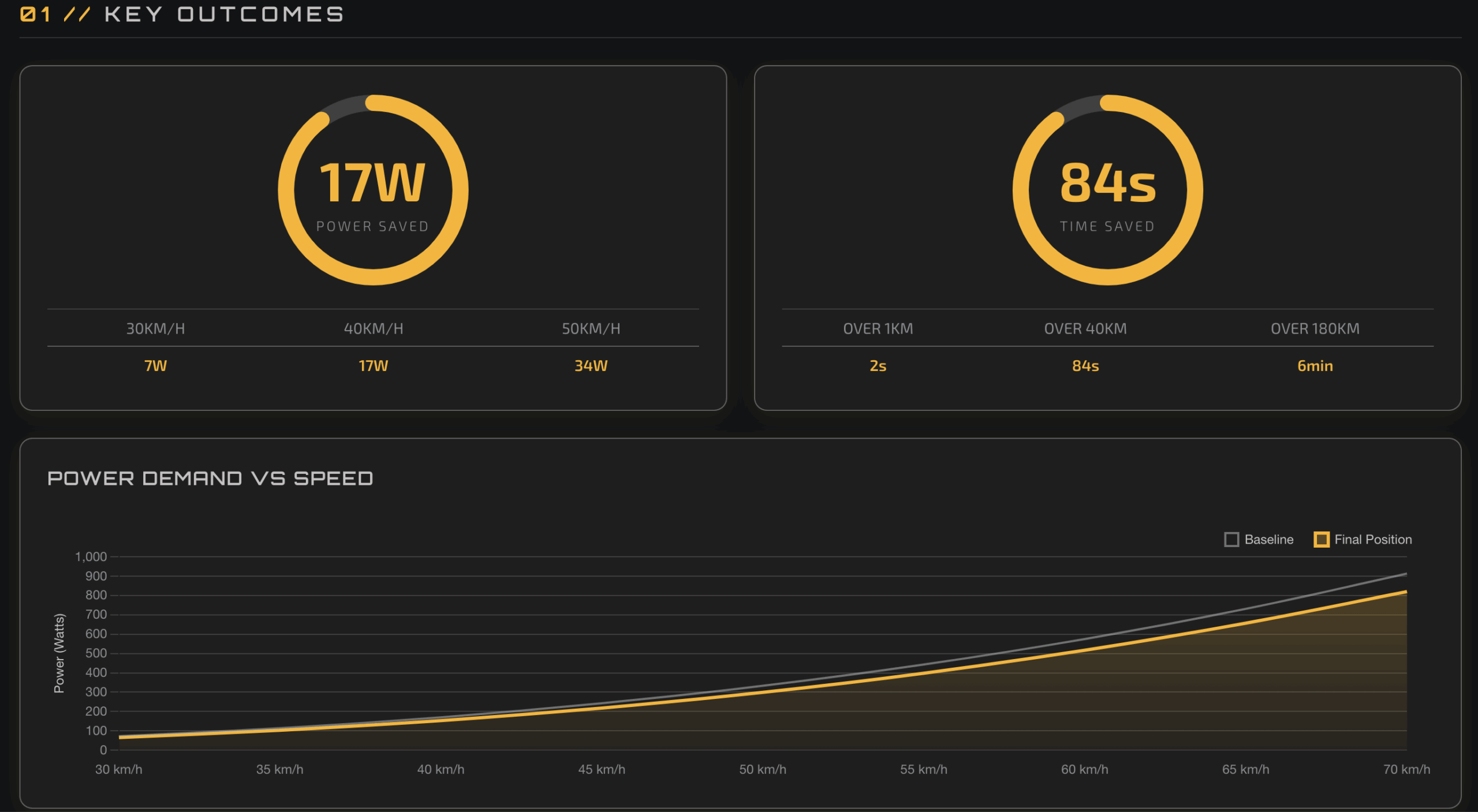Viewport: 1478px width, 812px height.
Task: Click the Key Outcomes section heading
Action: point(224,14)
